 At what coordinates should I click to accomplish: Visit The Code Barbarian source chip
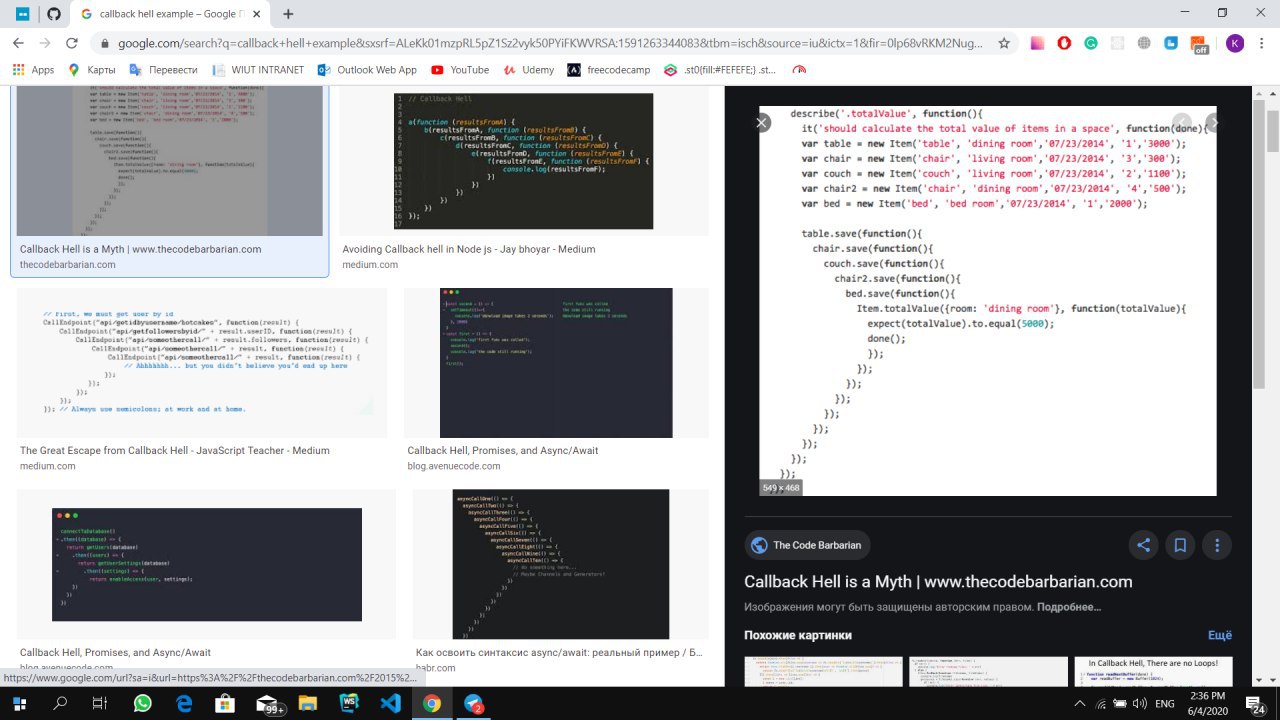pos(808,545)
